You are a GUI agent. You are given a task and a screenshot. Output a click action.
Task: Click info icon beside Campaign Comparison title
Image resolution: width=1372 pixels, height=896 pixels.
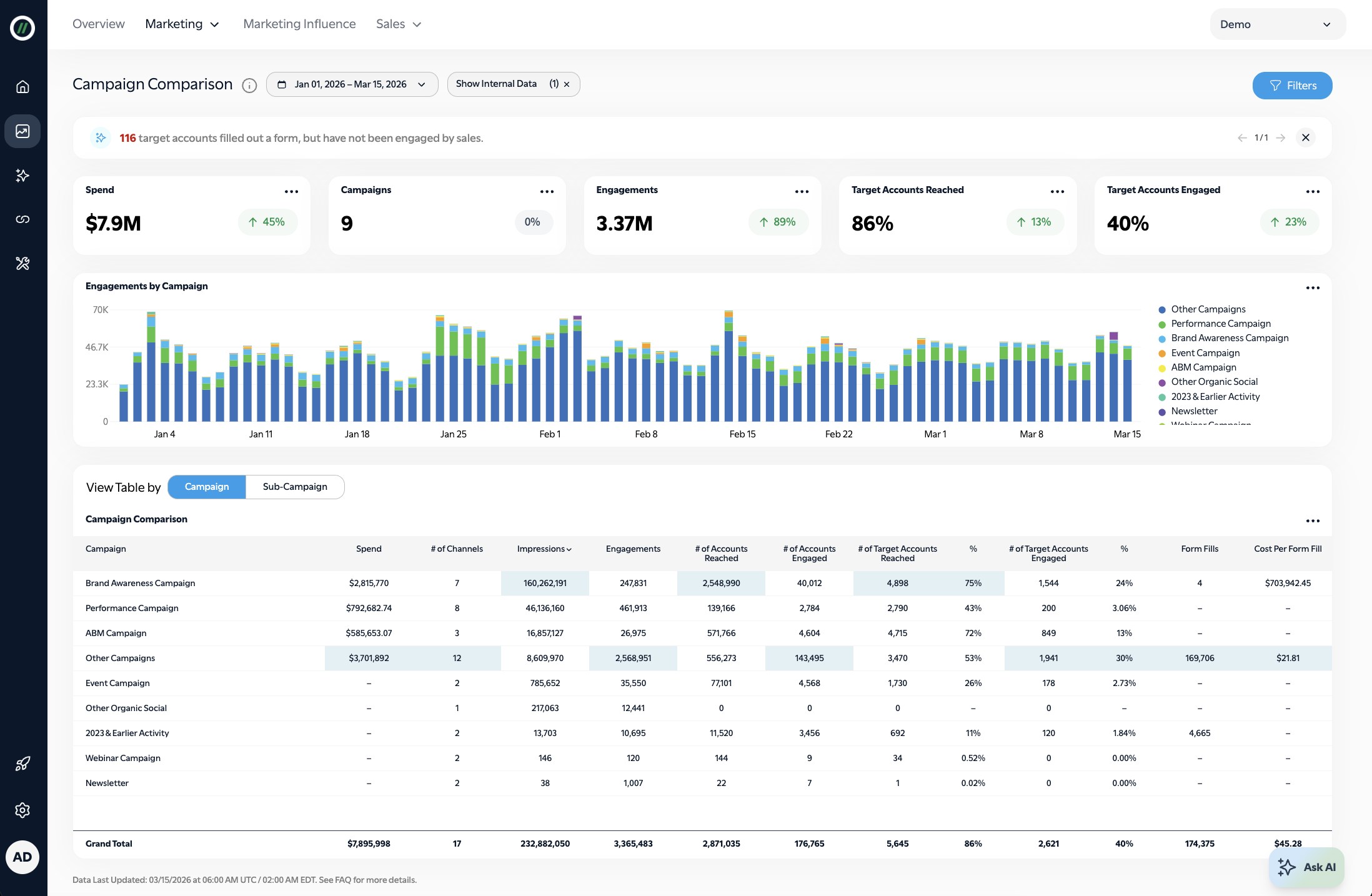tap(249, 86)
